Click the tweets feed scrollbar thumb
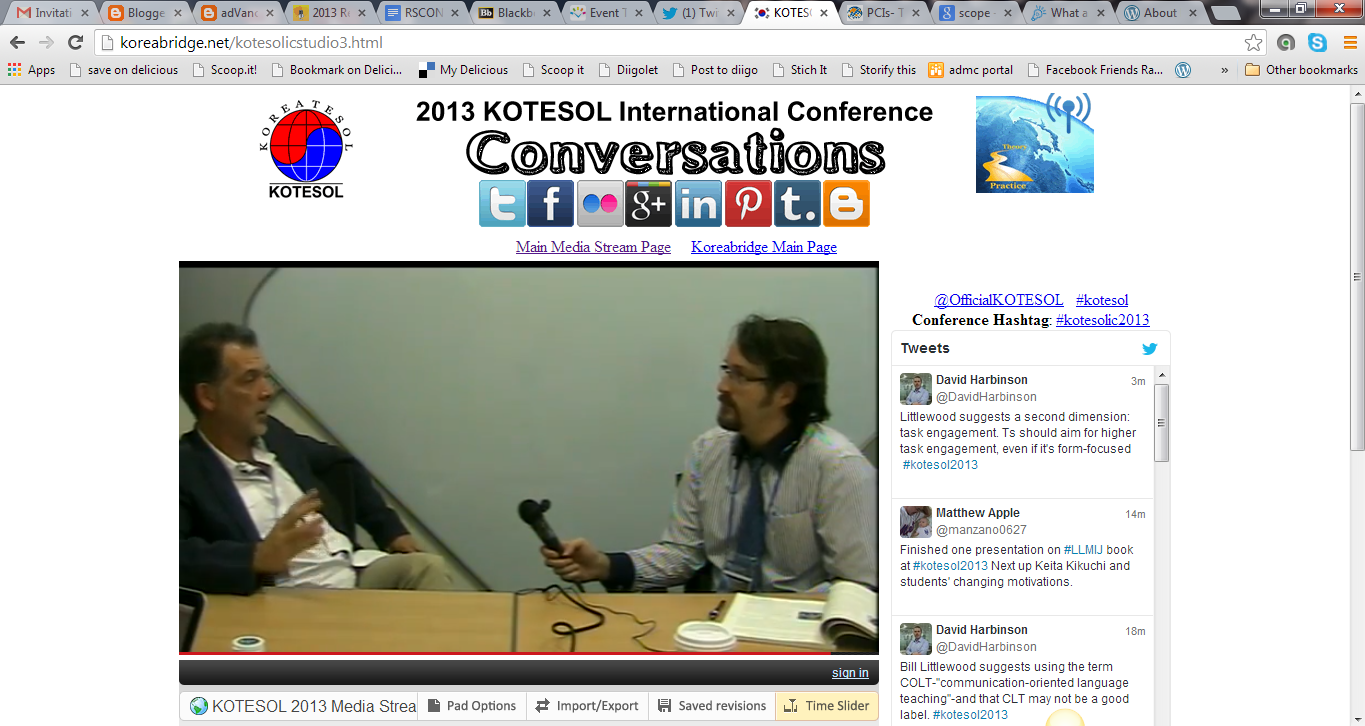Viewport: 1365px width, 726px height. click(x=1161, y=422)
